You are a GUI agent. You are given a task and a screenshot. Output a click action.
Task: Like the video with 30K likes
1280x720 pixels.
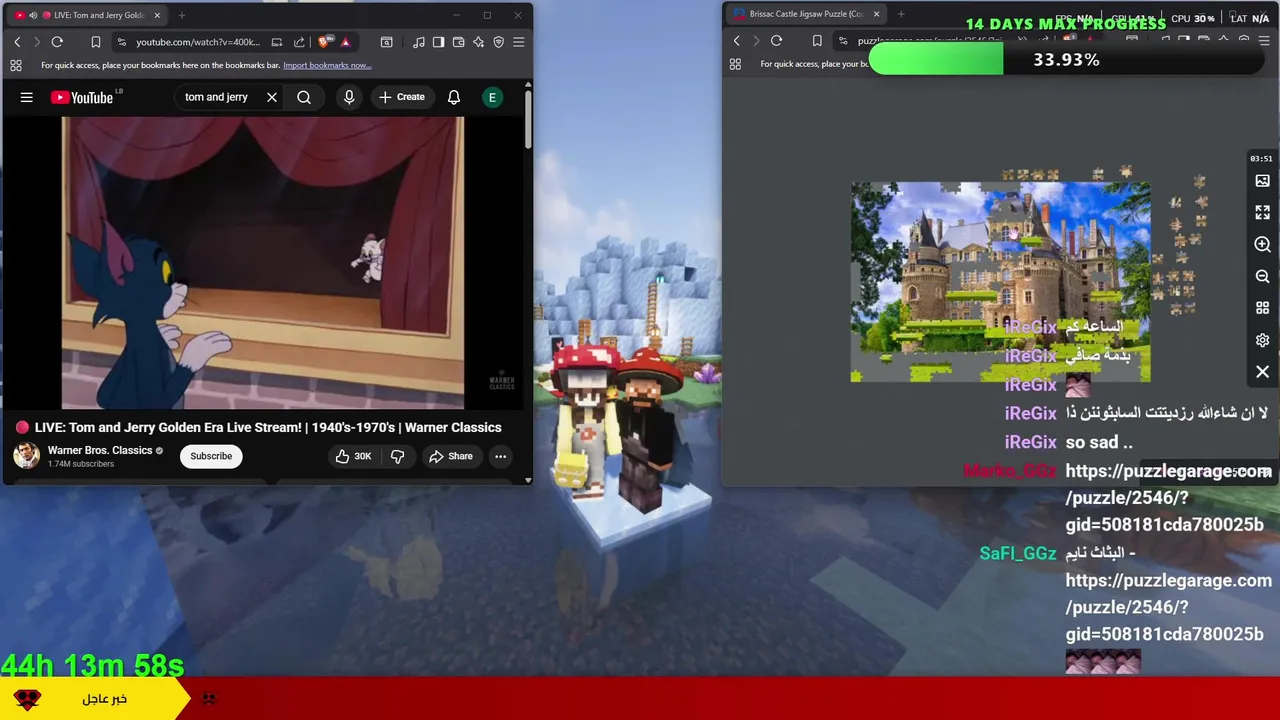[x=353, y=456]
